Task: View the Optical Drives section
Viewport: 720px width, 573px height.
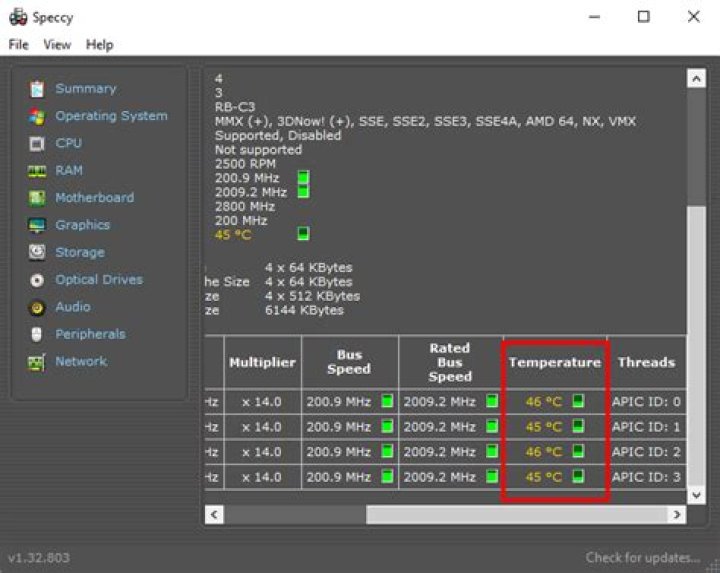Action: (99, 280)
